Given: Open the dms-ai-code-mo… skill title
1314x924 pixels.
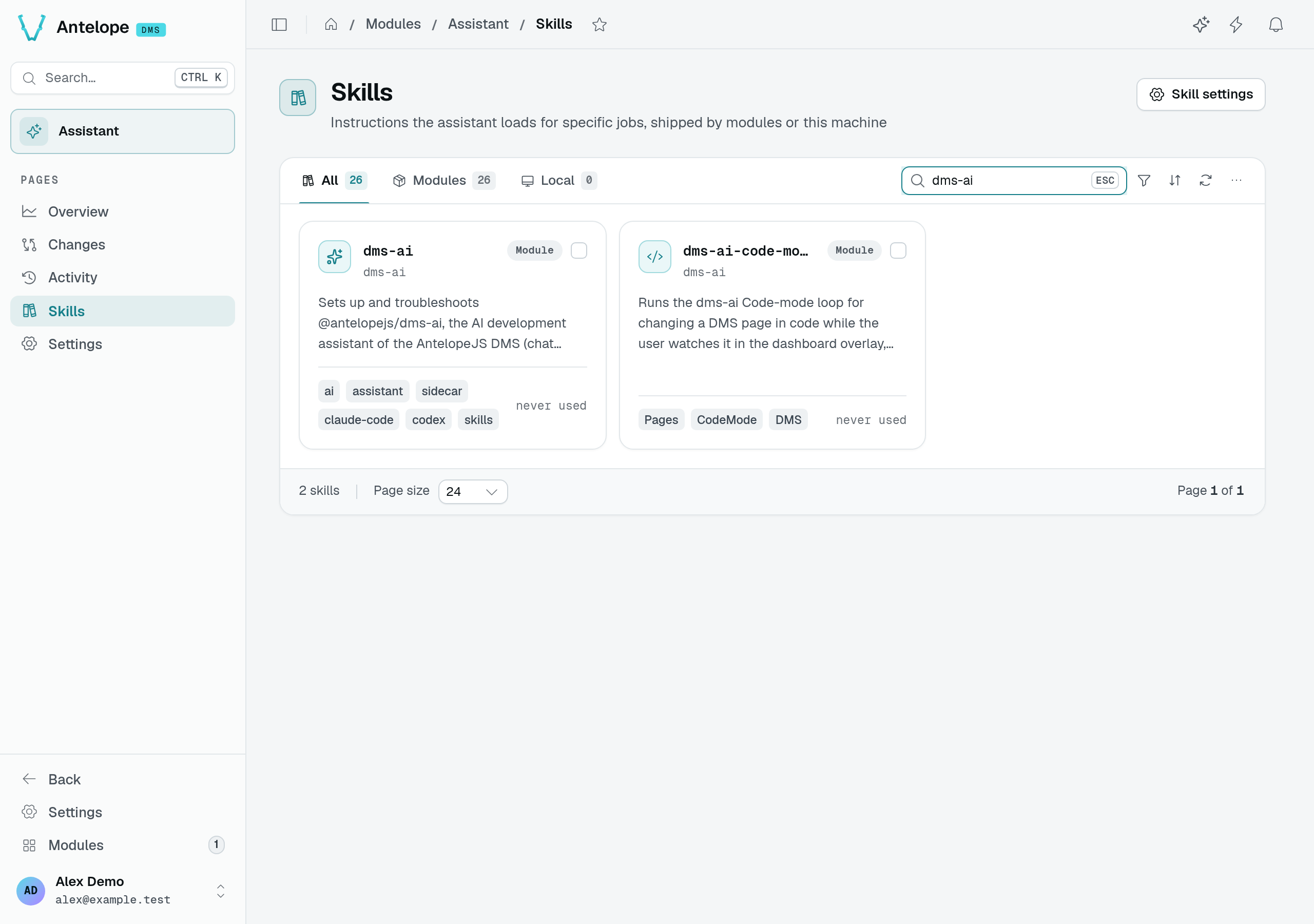Looking at the screenshot, I should click(x=745, y=251).
